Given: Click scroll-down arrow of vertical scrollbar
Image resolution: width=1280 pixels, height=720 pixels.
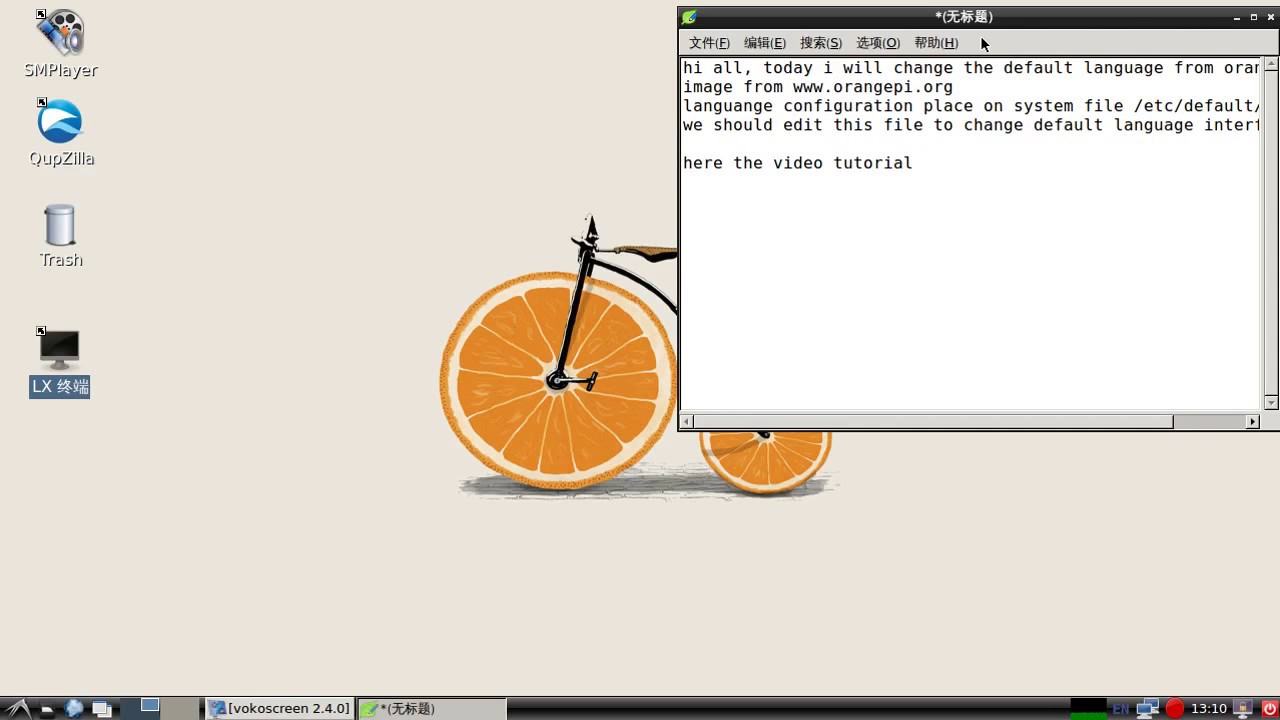Looking at the screenshot, I should click(1271, 403).
